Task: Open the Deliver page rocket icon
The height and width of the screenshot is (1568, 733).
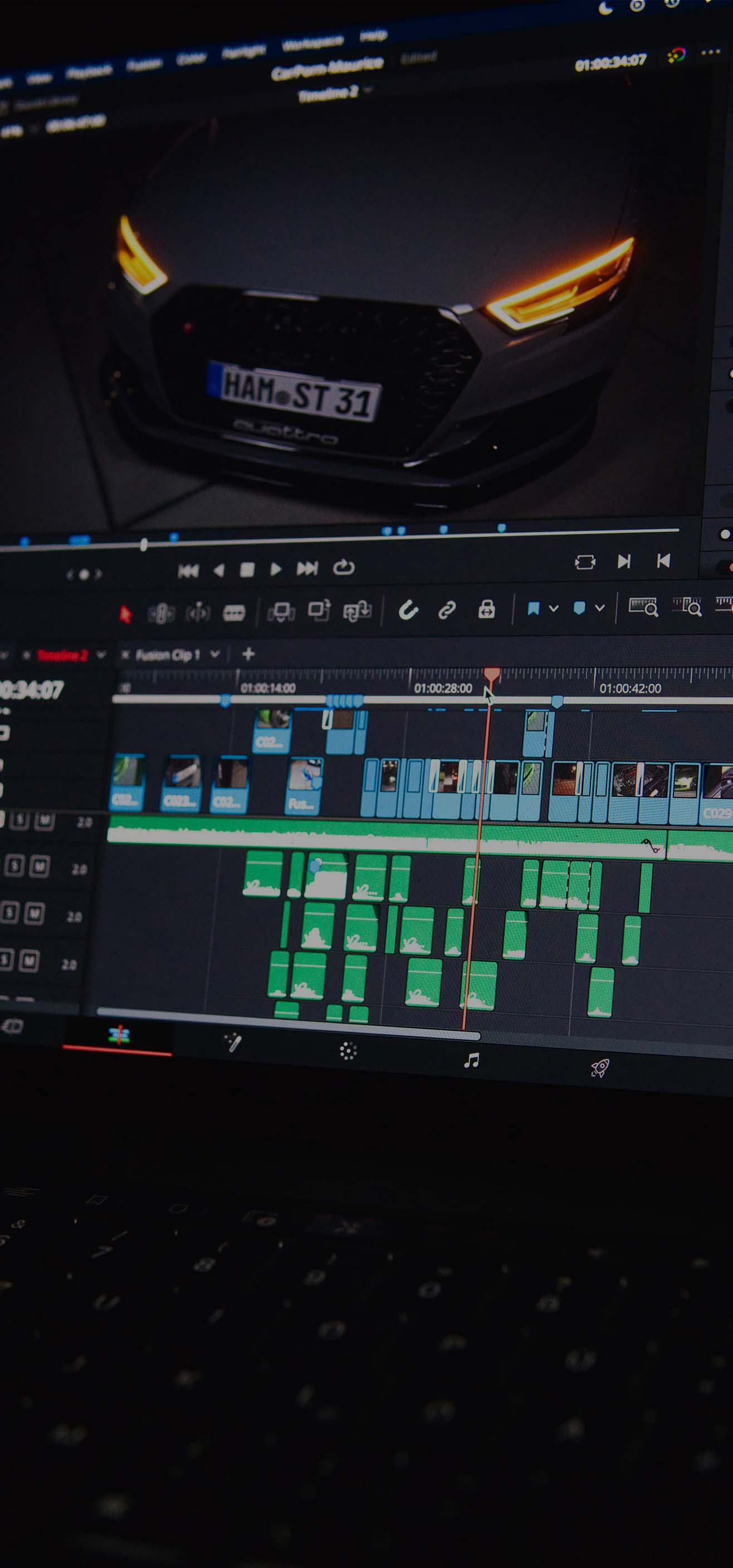Action: (x=600, y=1068)
